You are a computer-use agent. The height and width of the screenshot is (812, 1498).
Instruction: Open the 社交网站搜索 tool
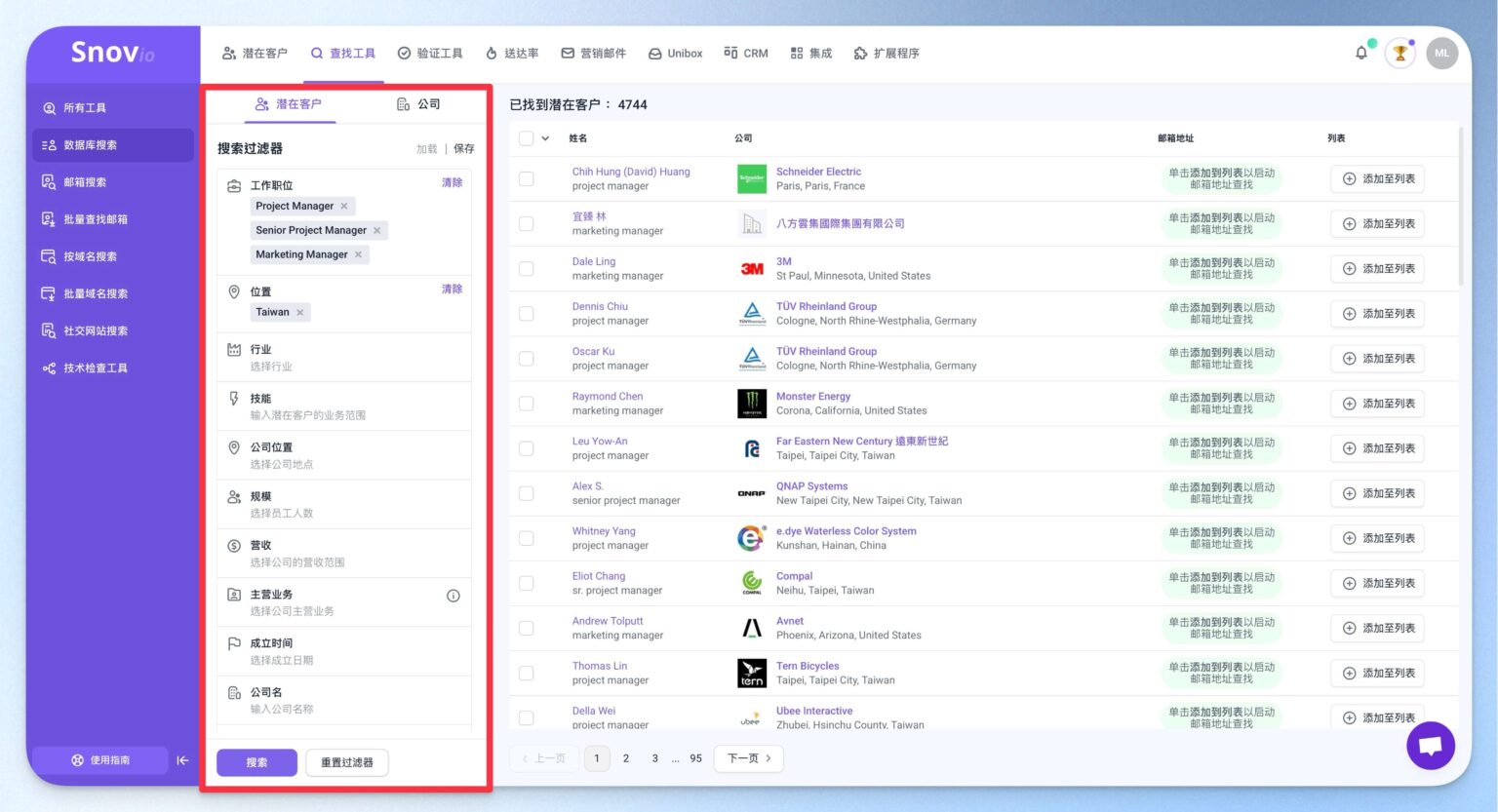pyautogui.click(x=98, y=330)
